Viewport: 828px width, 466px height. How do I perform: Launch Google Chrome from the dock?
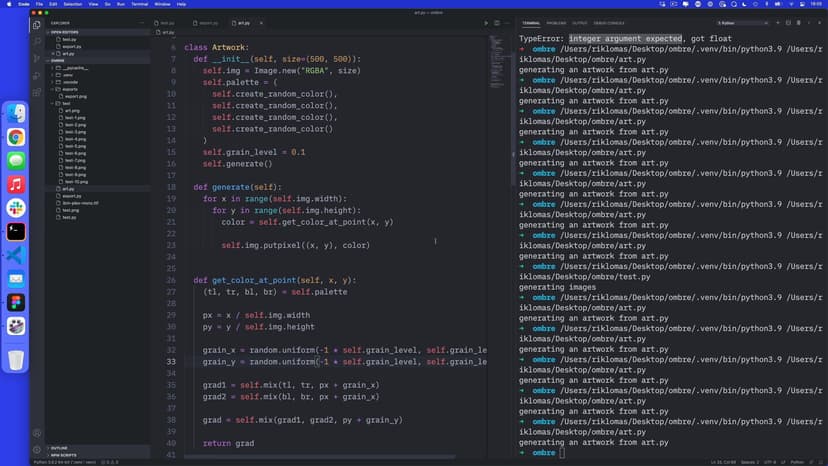[16, 137]
